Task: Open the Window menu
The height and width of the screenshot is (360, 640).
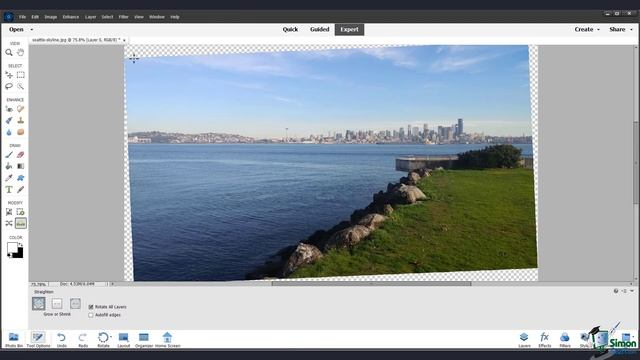Action: (x=157, y=17)
